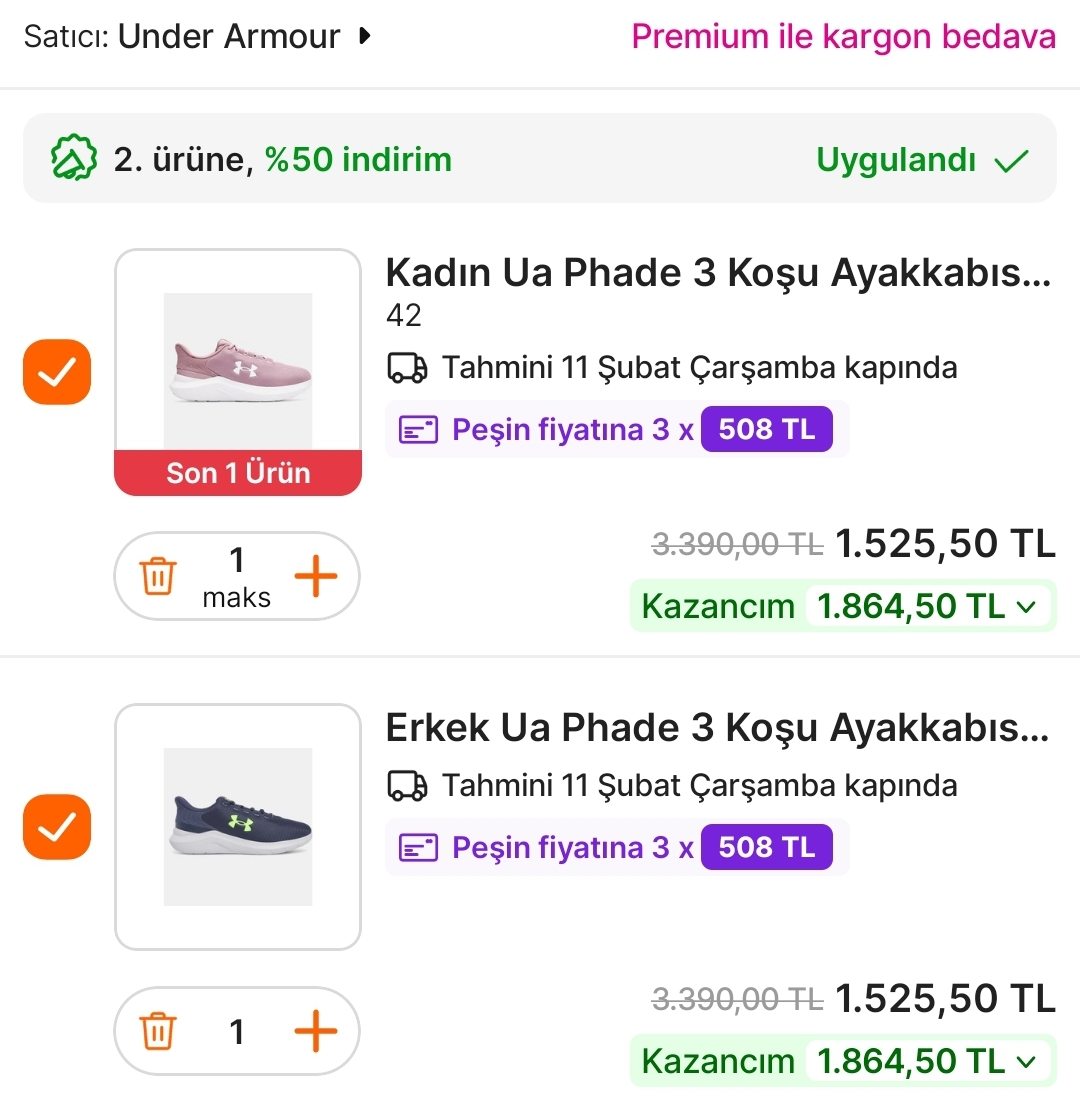
Task: Tap delivery truck icon on women's shoe
Action: [x=407, y=368]
